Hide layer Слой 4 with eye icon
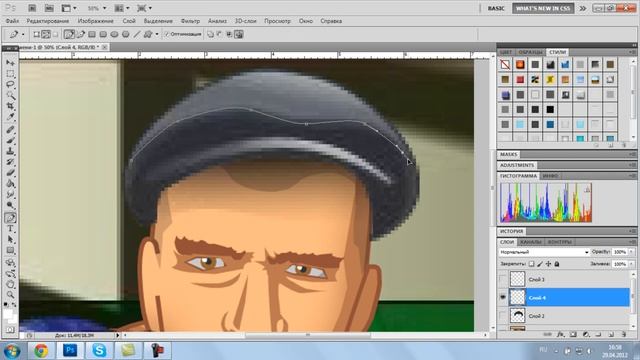 [x=503, y=298]
